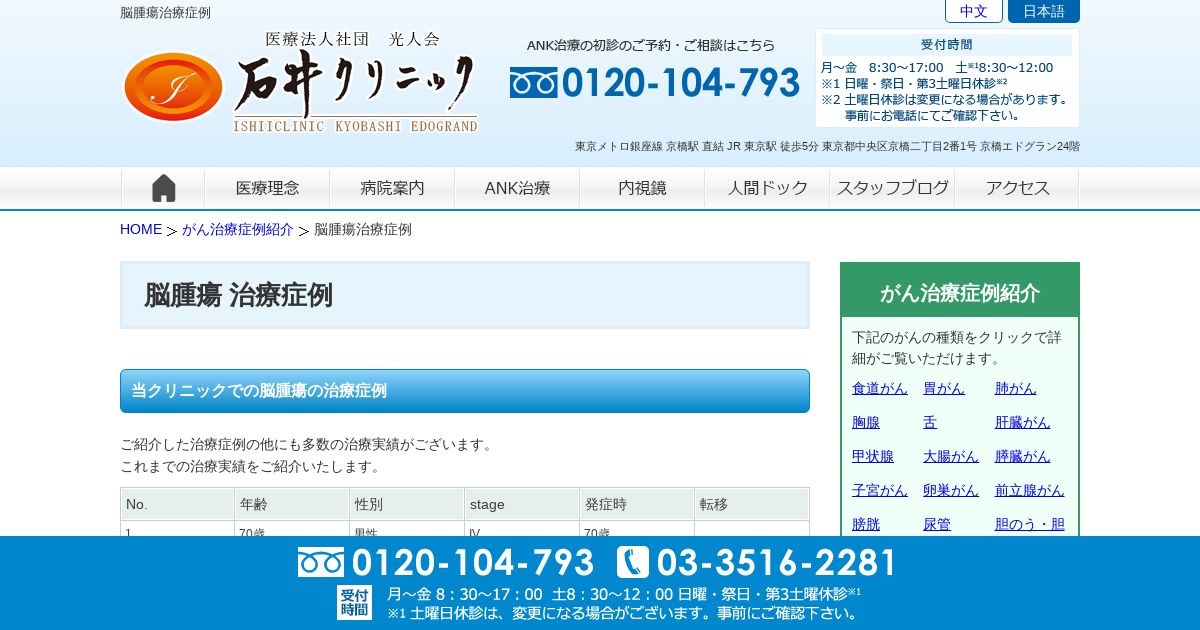This screenshot has width=1200, height=630.
Task: Open the 胆のう・胆 cases link
Action: tap(1030, 524)
